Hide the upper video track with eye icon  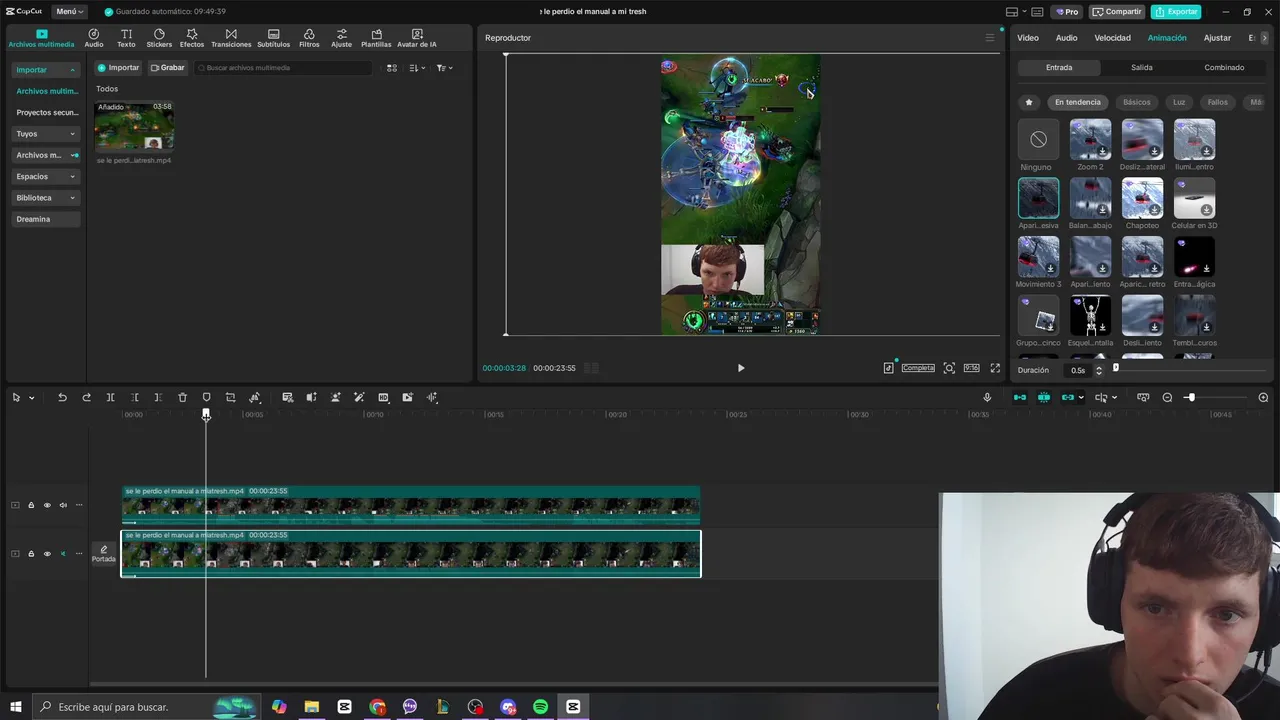[x=47, y=505]
